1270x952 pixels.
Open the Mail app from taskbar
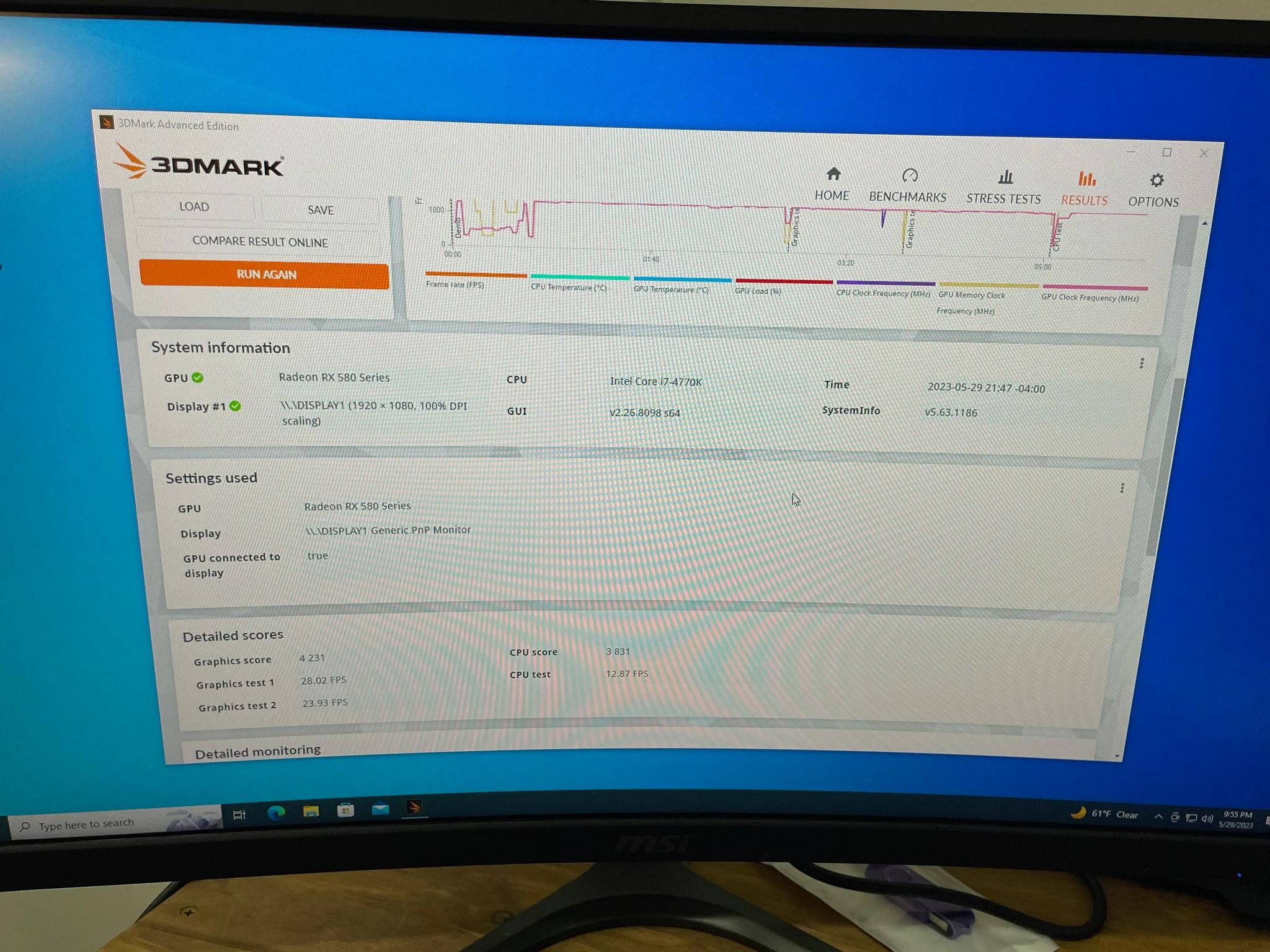point(380,808)
